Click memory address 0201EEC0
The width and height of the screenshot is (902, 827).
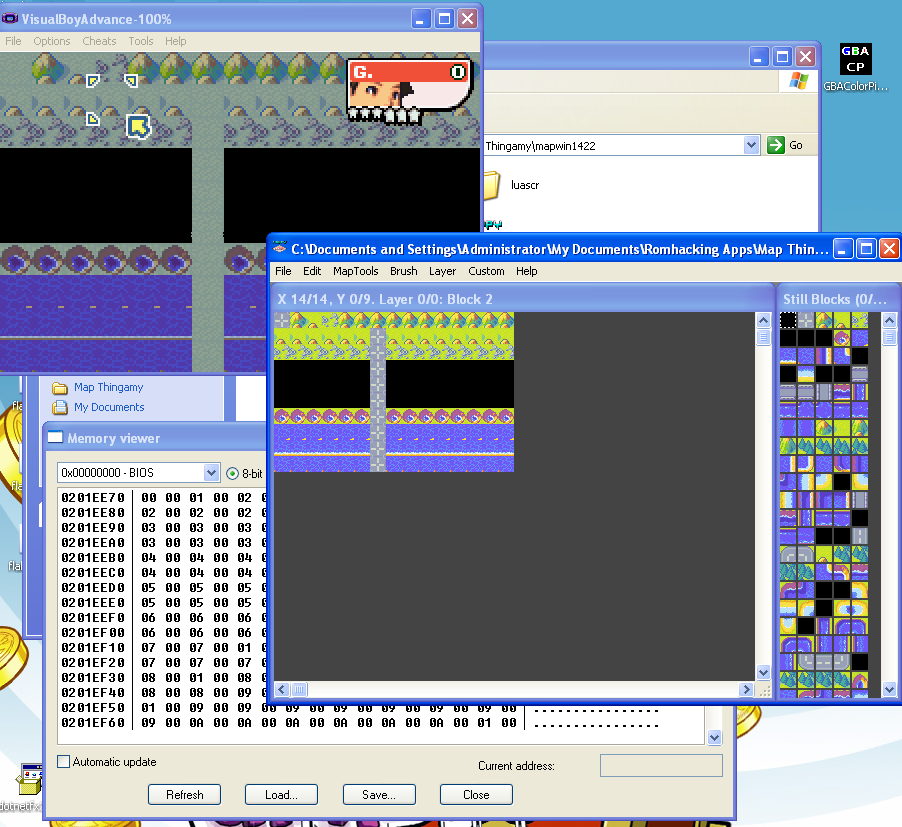93,573
